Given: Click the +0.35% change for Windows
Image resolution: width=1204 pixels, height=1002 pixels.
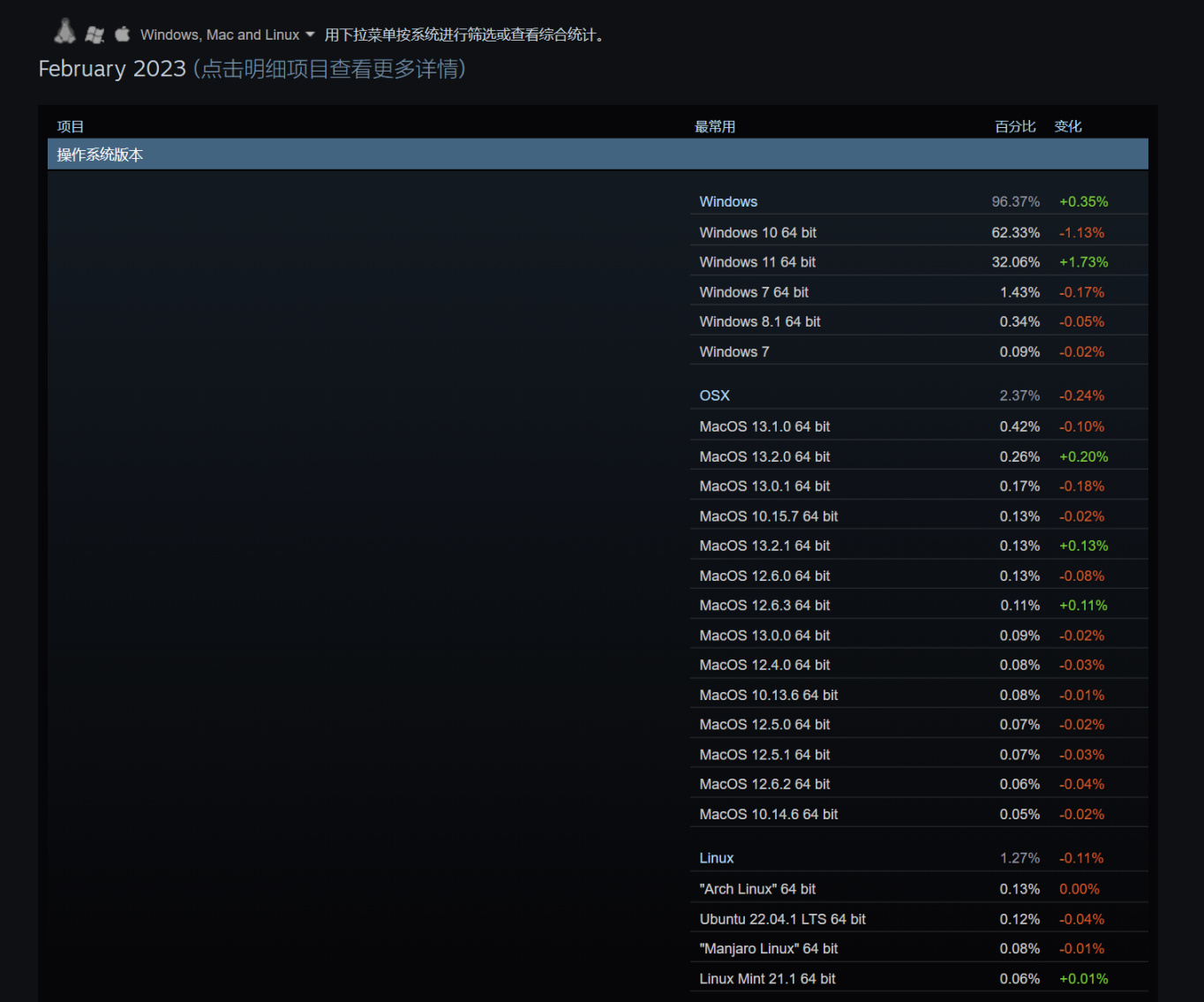Looking at the screenshot, I should point(1084,201).
